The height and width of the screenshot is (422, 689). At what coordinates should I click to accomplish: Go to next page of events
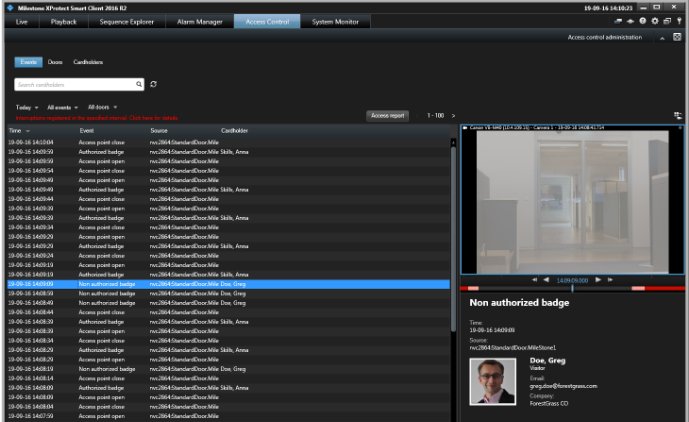tap(453, 116)
